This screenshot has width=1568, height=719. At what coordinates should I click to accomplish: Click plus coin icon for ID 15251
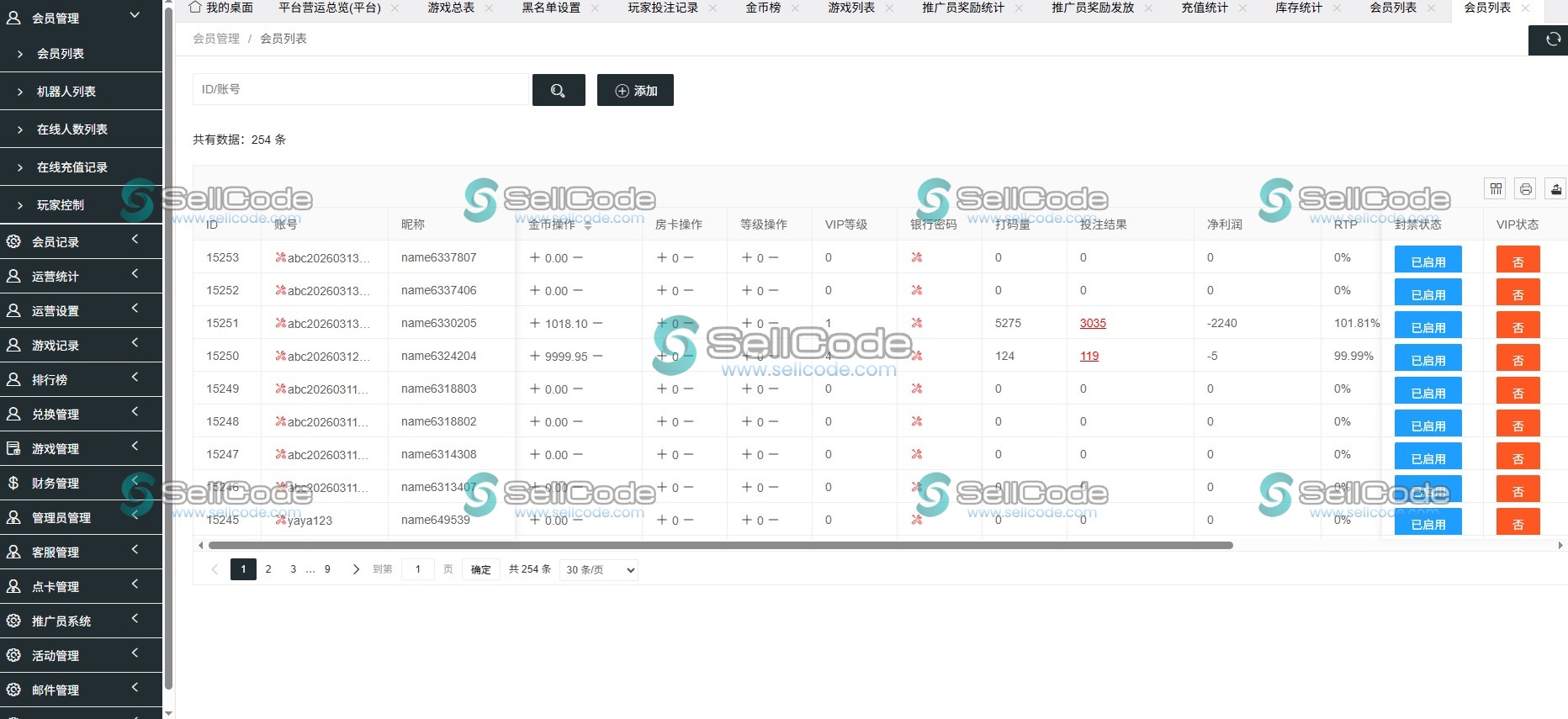[535, 323]
